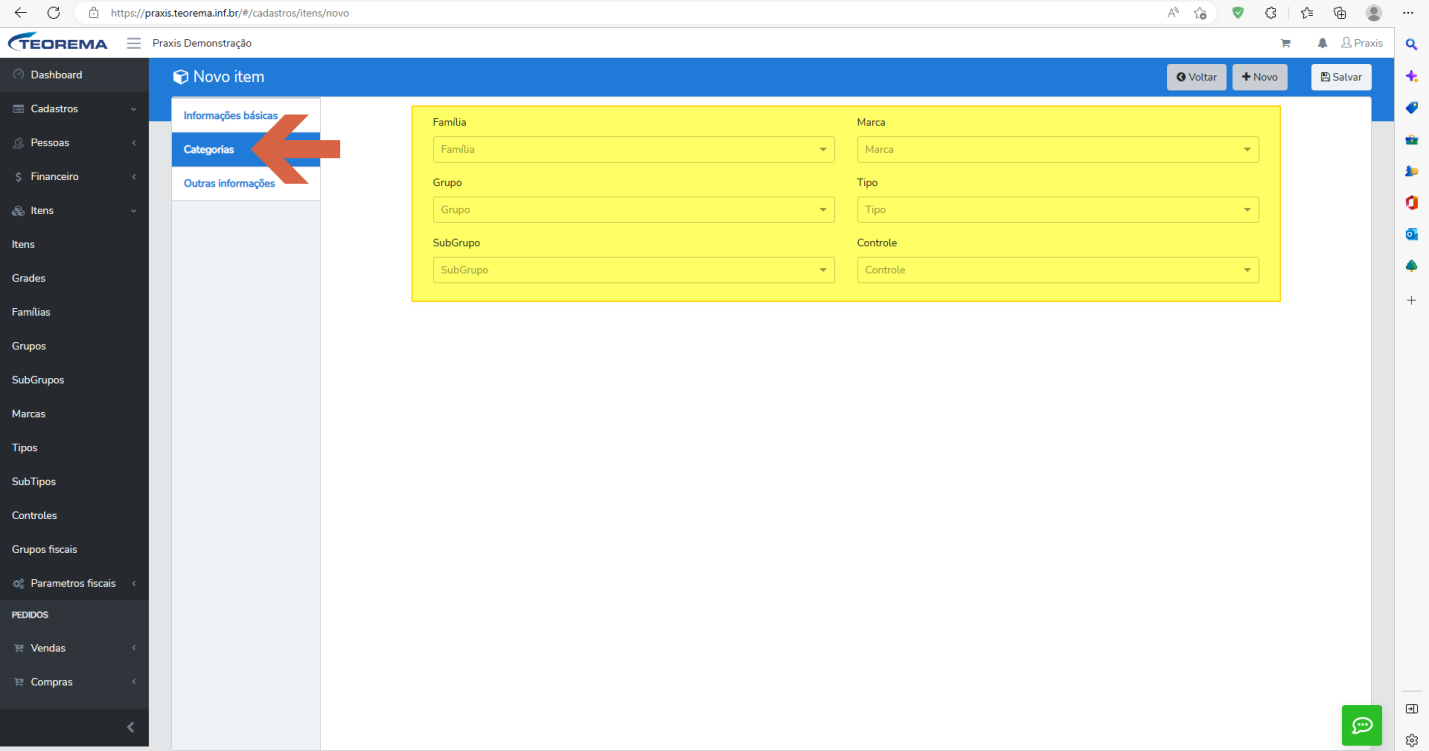The height and width of the screenshot is (751, 1429).
Task: Expand Parametros fiscais in the sidebar
Action: coord(74,583)
